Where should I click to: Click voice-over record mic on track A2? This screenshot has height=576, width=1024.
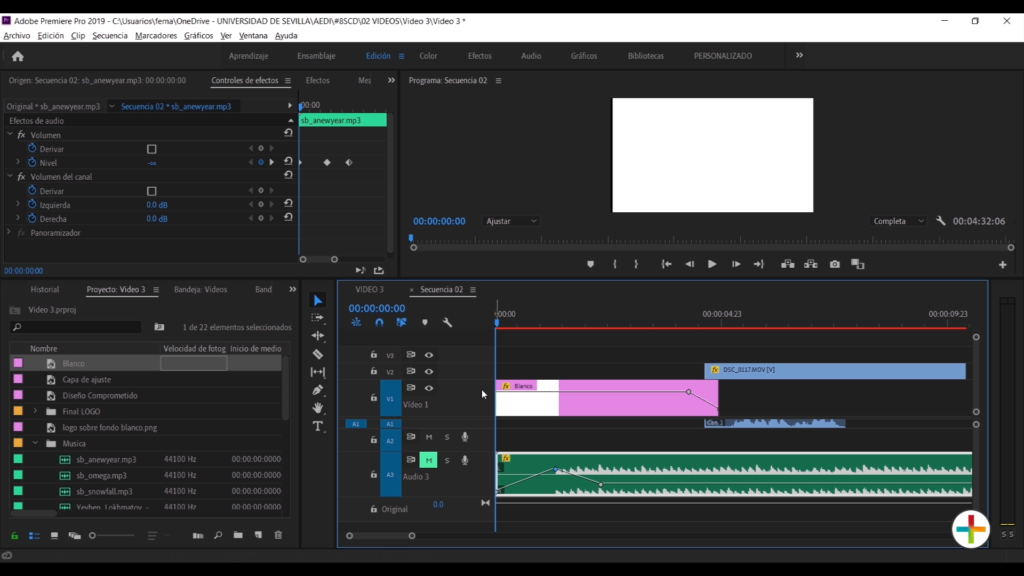click(x=465, y=437)
